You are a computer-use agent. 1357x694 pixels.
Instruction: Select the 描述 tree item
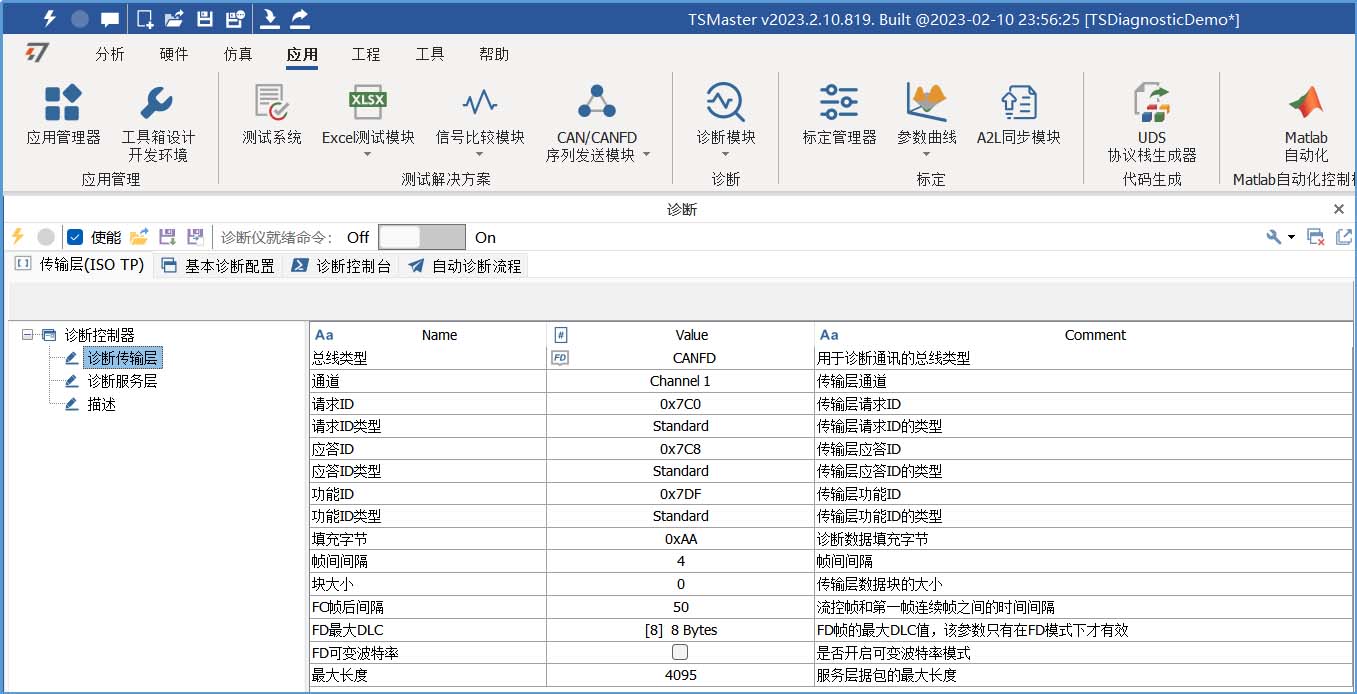coord(101,404)
